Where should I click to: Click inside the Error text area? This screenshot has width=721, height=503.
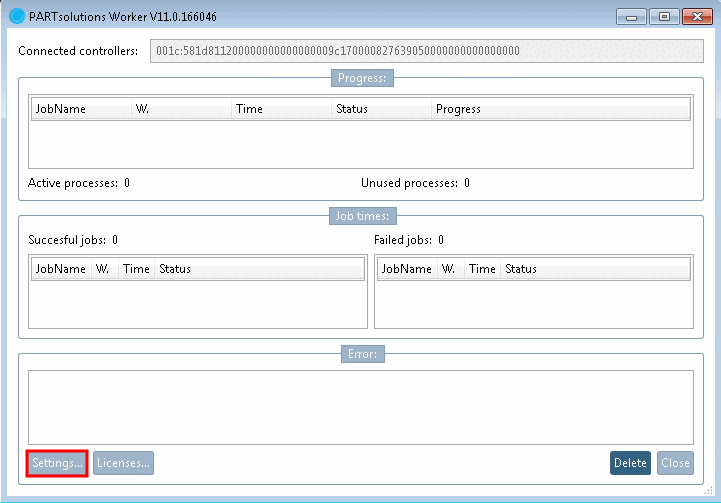coord(361,407)
